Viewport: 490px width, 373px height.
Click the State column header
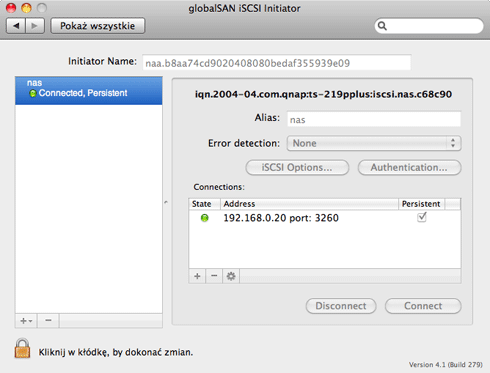pyautogui.click(x=204, y=204)
